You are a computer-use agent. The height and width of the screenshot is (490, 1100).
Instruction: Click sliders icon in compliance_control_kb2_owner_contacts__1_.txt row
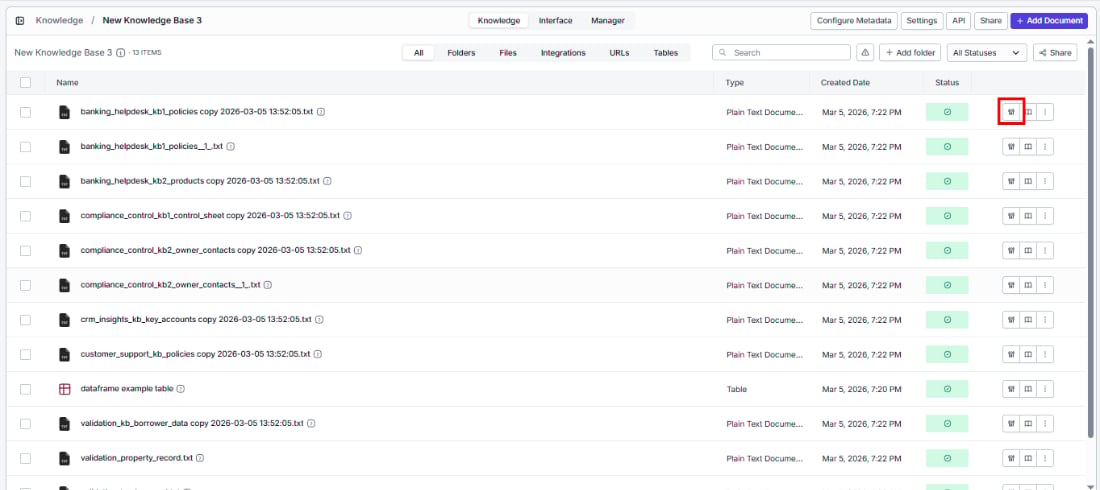[x=1011, y=285]
